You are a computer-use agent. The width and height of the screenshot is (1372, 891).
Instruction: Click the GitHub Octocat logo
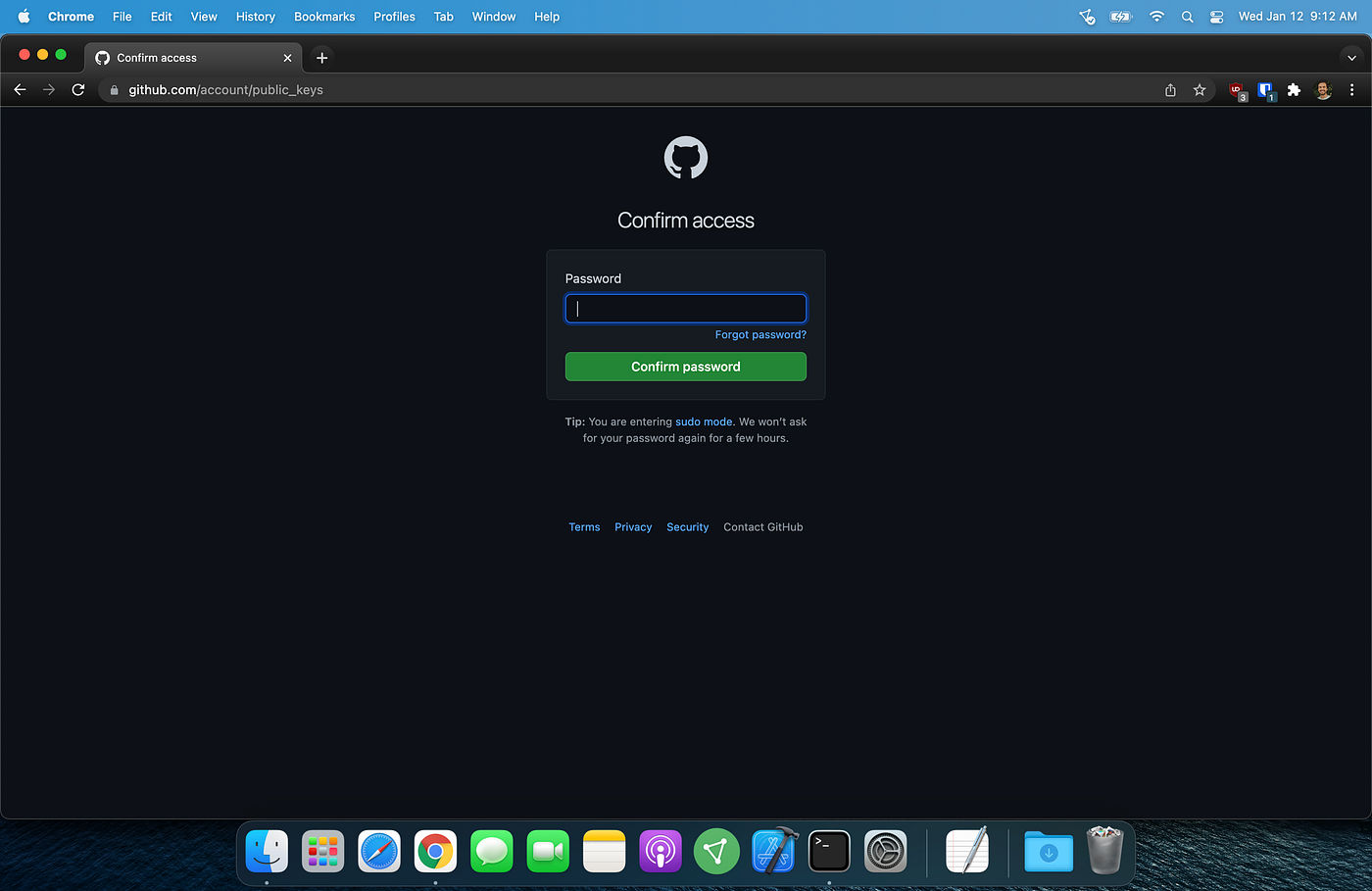[x=686, y=158]
